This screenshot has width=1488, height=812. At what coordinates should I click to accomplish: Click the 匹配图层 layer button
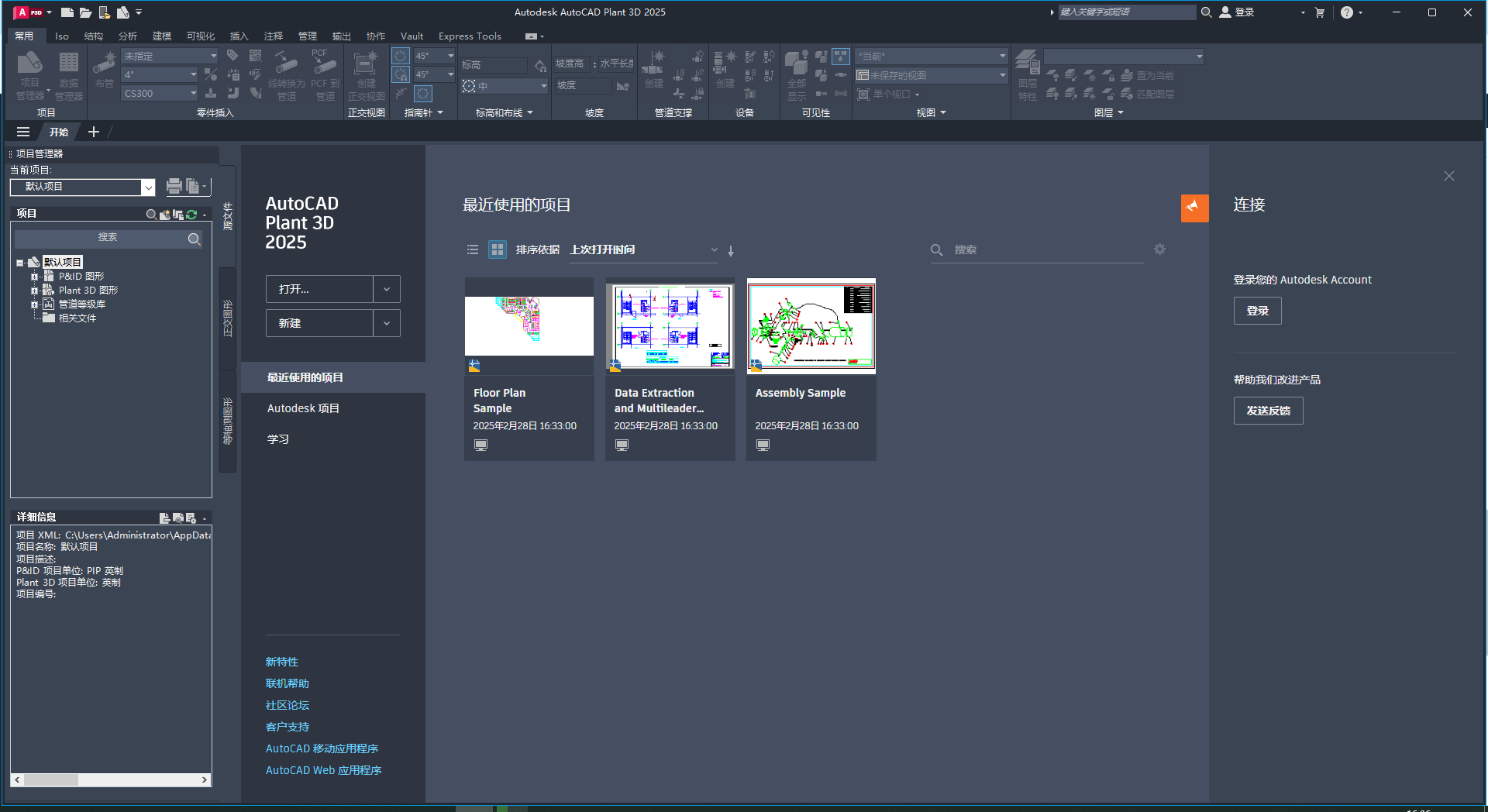point(1148,94)
